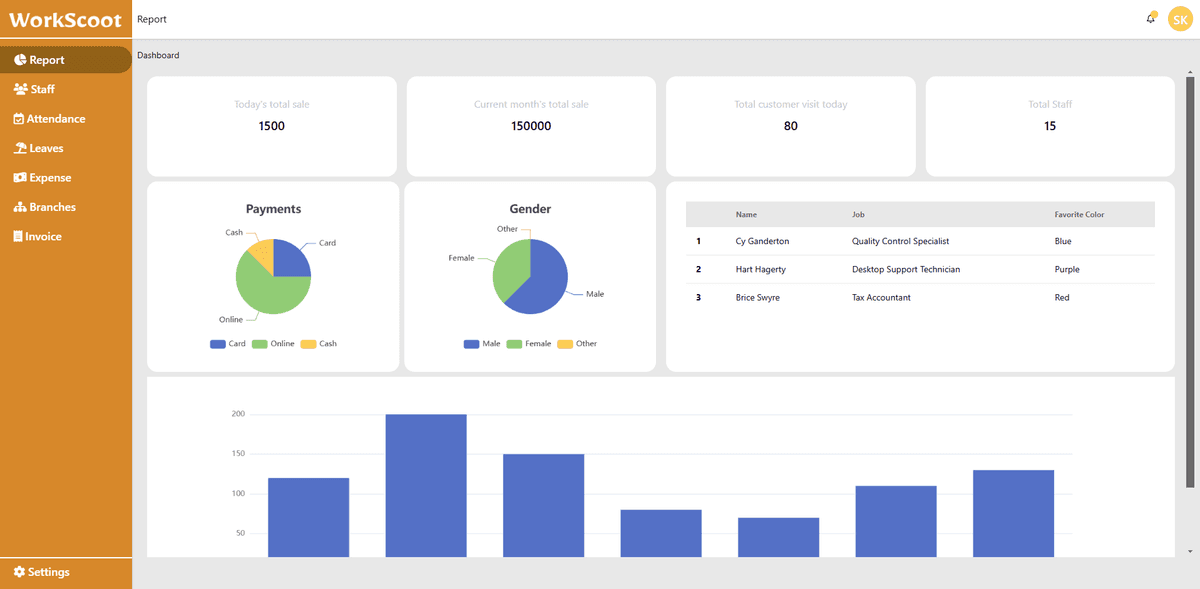Click the yellow Cash slice of Payments pie
1200x589 pixels.
[262, 254]
